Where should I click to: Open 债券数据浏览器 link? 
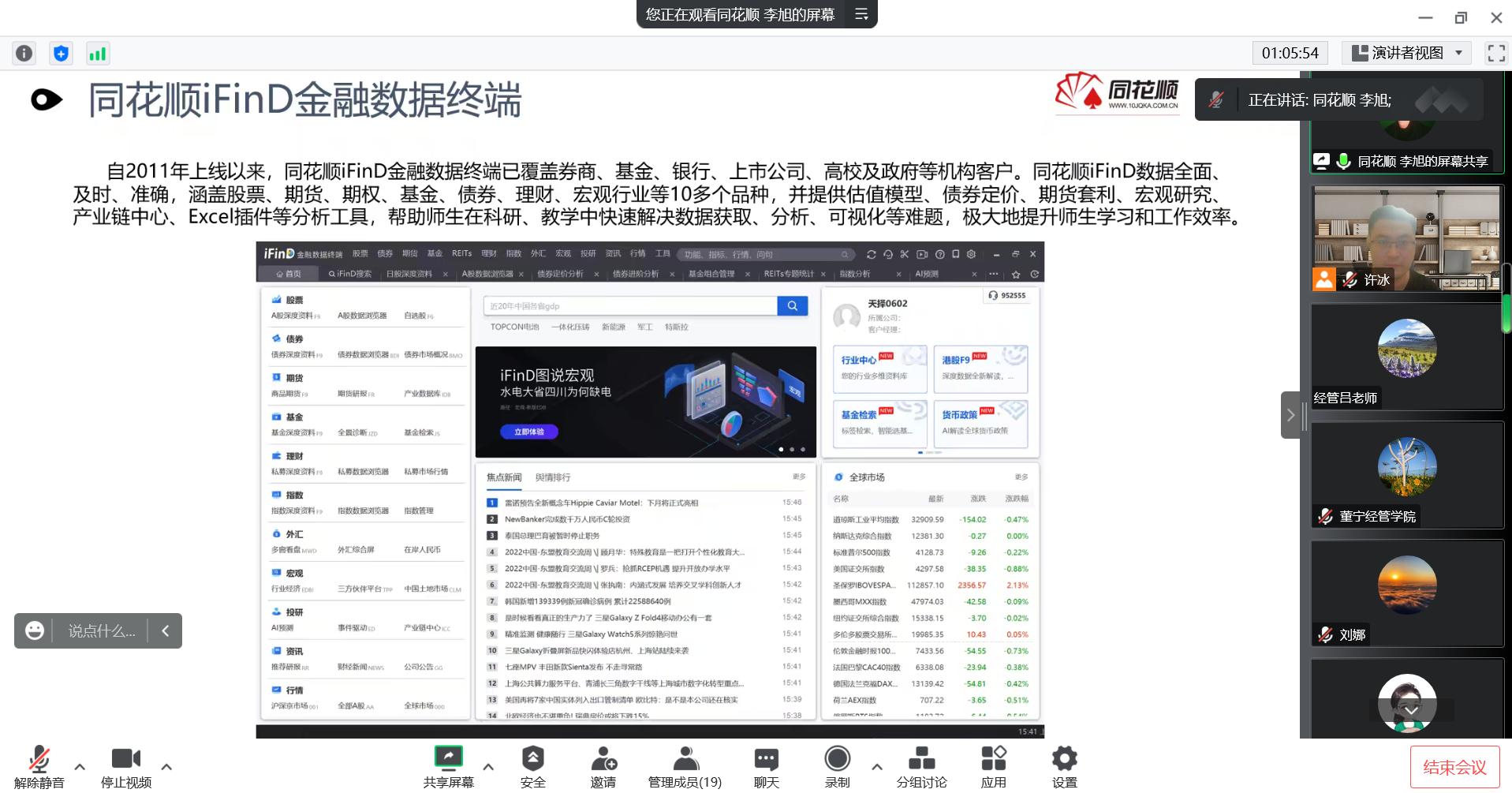[365, 354]
